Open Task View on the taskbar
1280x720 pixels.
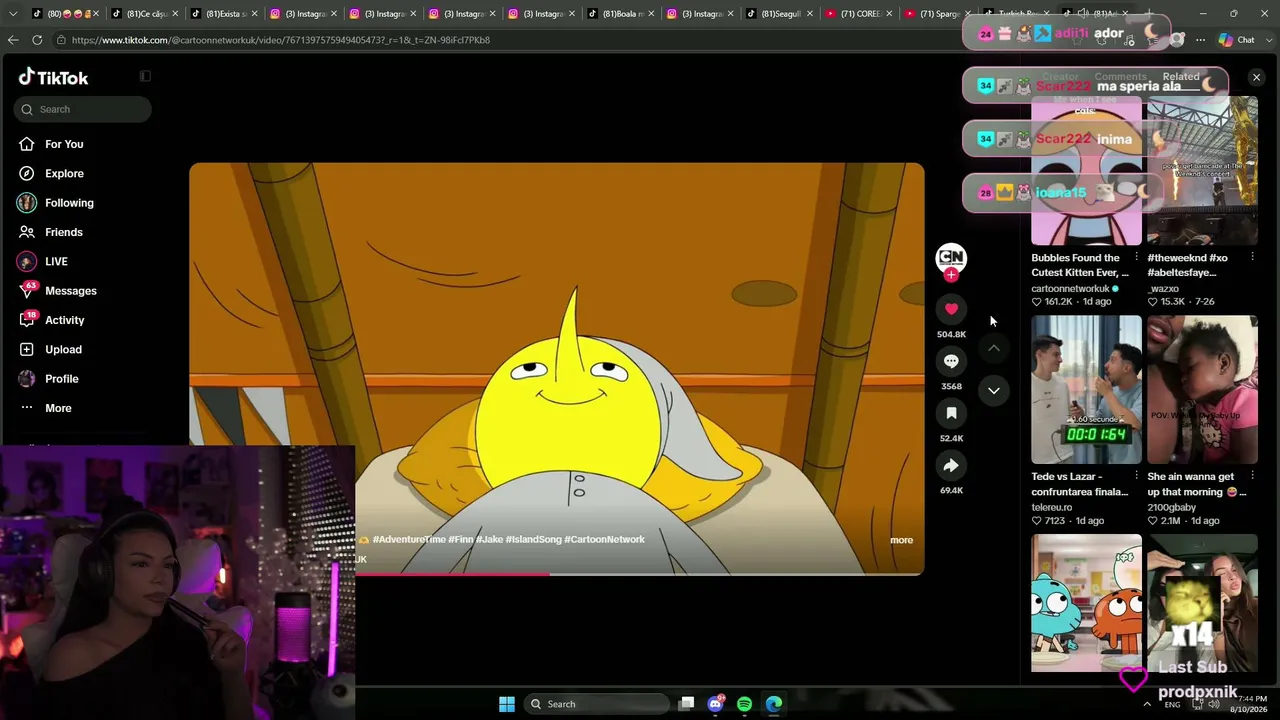(686, 704)
